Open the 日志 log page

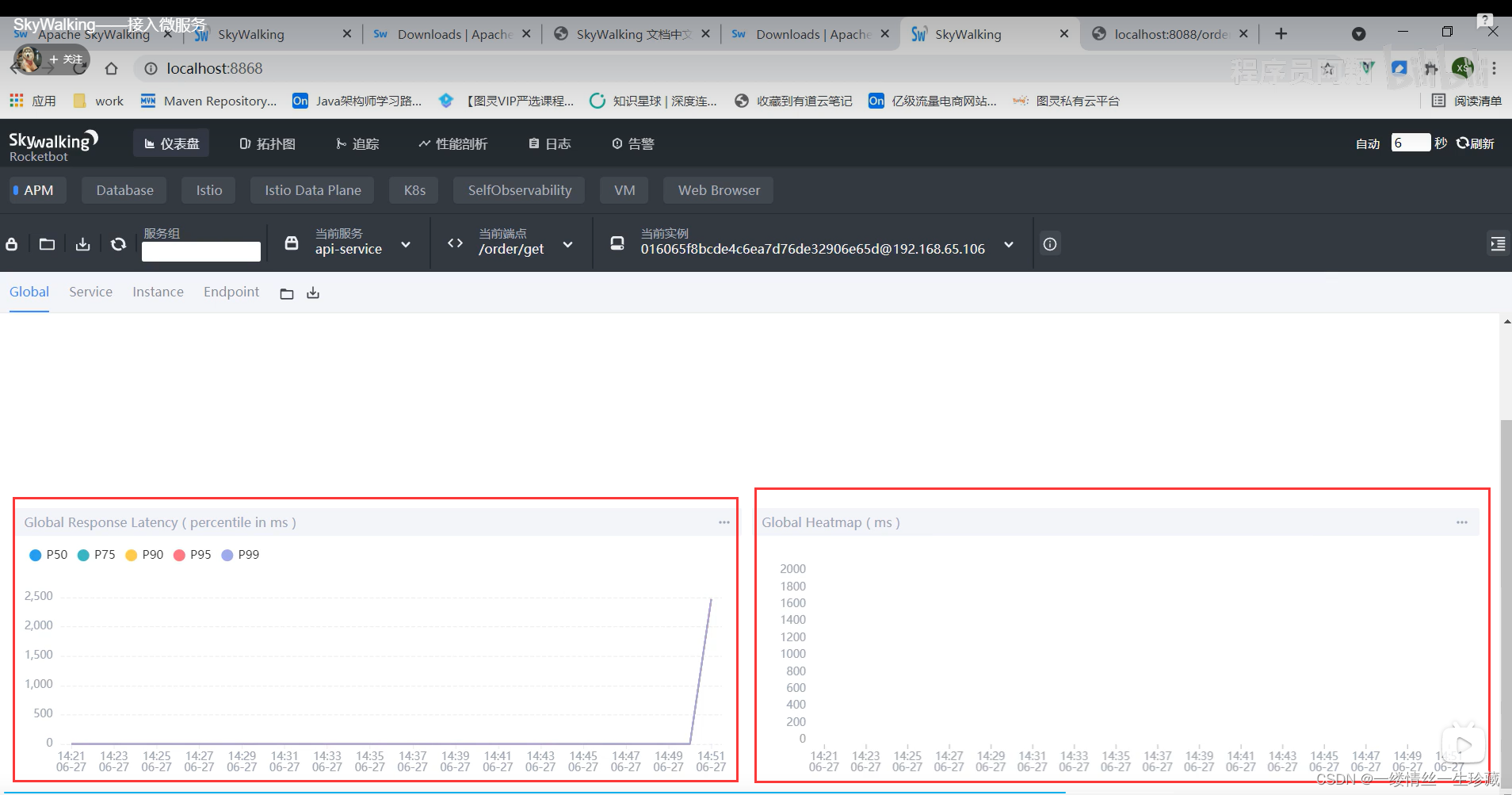click(x=549, y=143)
